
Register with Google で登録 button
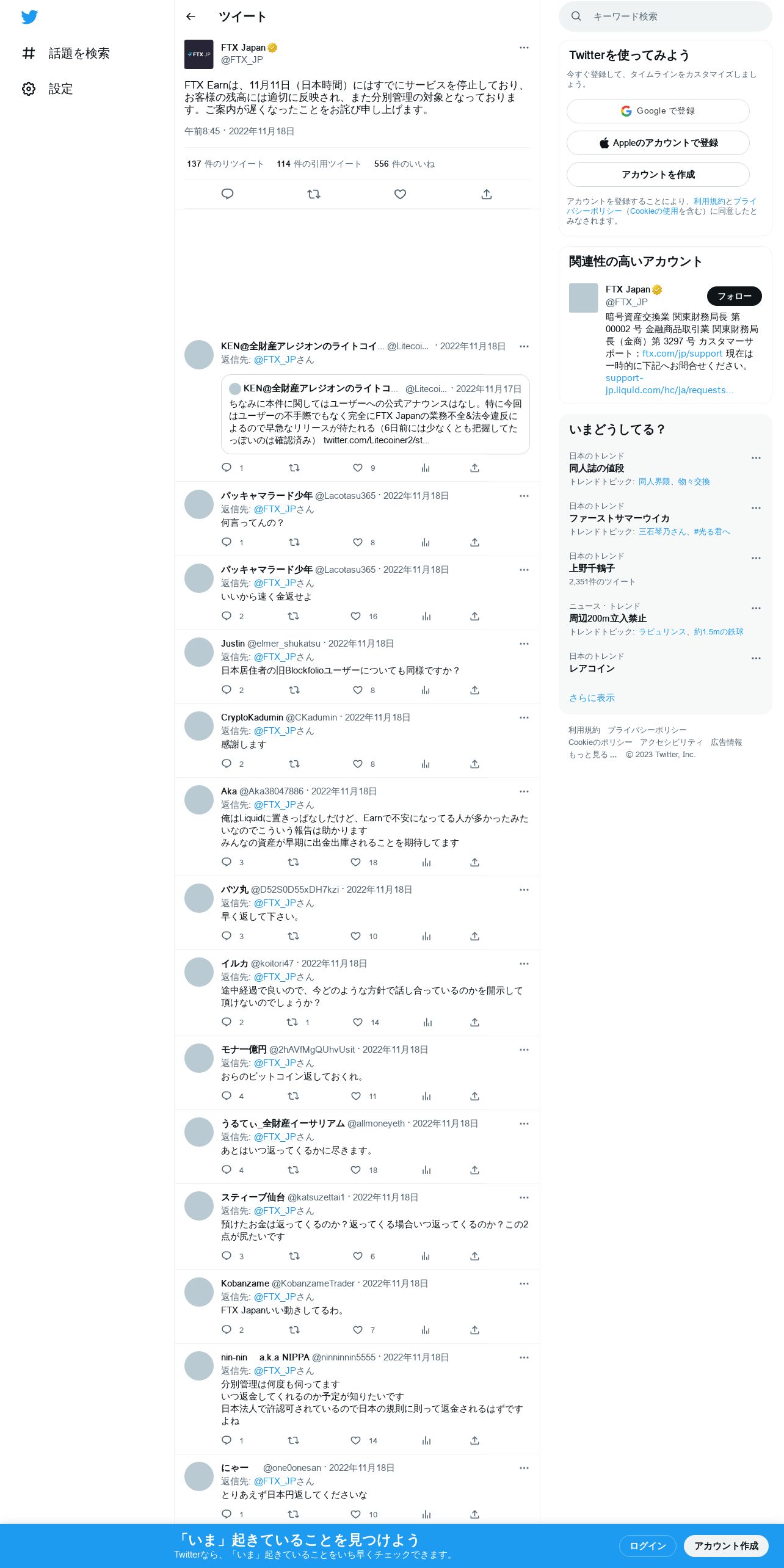[658, 111]
